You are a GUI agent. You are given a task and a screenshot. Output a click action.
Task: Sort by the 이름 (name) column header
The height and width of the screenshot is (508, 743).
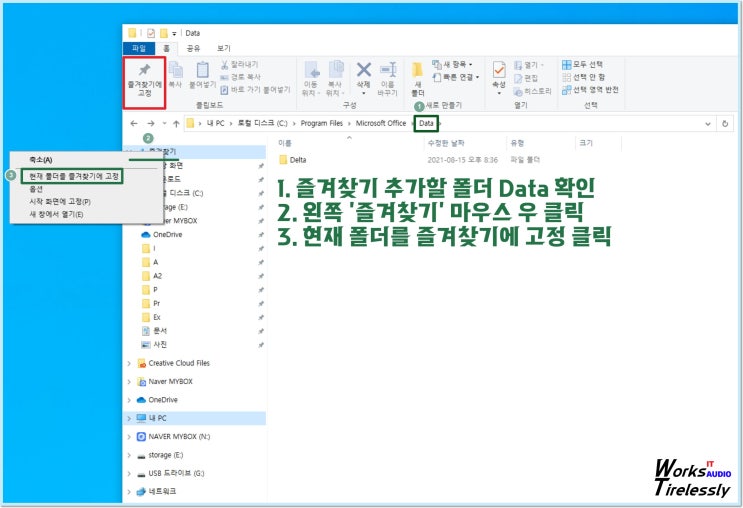click(x=285, y=143)
